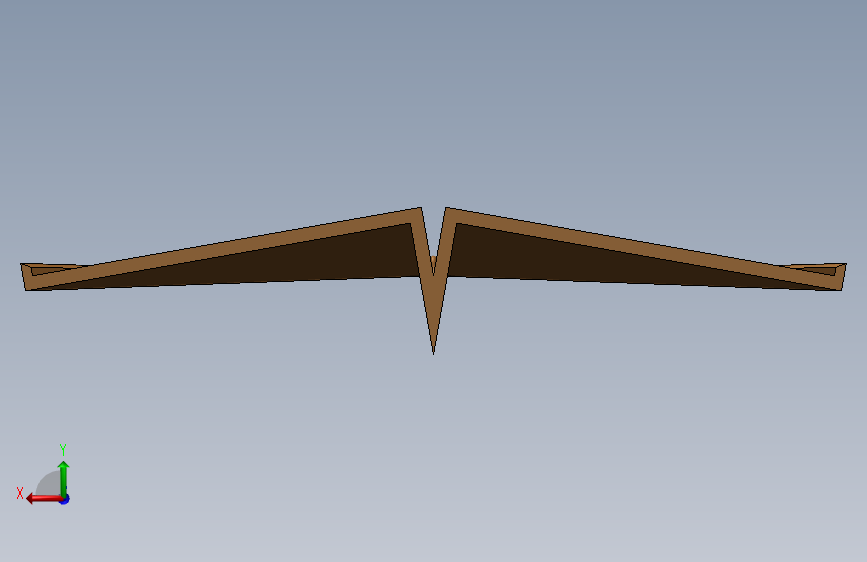Click the green Y axis arrow of the triad
The width and height of the screenshot is (867, 562).
coord(64,478)
